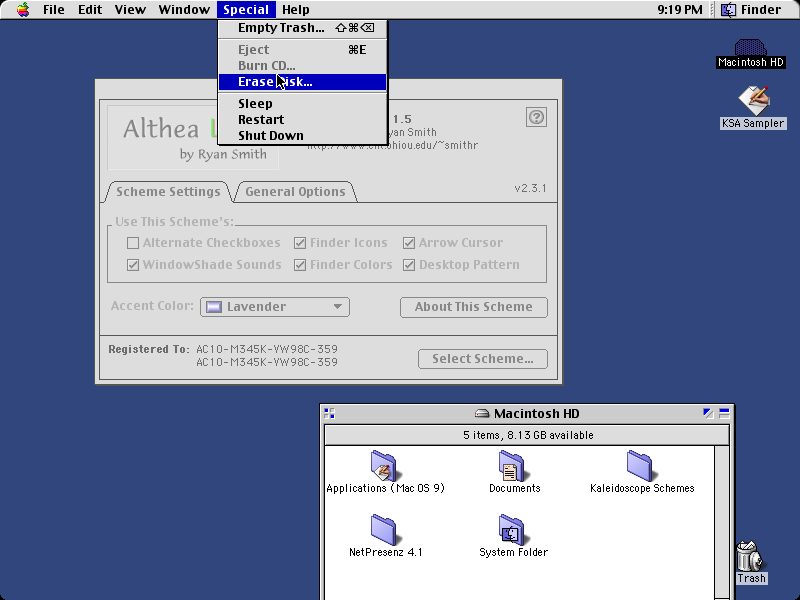The image size is (800, 600).
Task: Choose Sleep from Special menu
Action: [x=302, y=104]
